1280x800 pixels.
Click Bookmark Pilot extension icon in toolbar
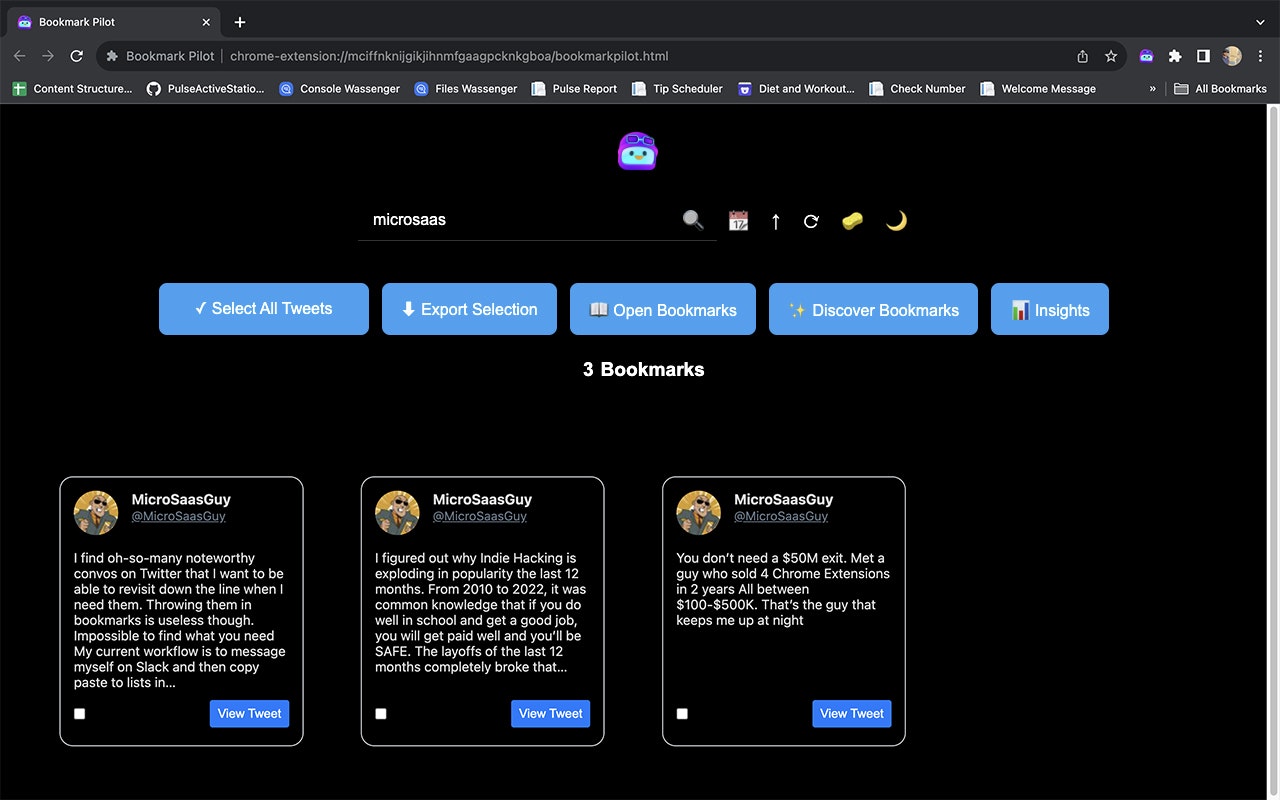(1147, 56)
